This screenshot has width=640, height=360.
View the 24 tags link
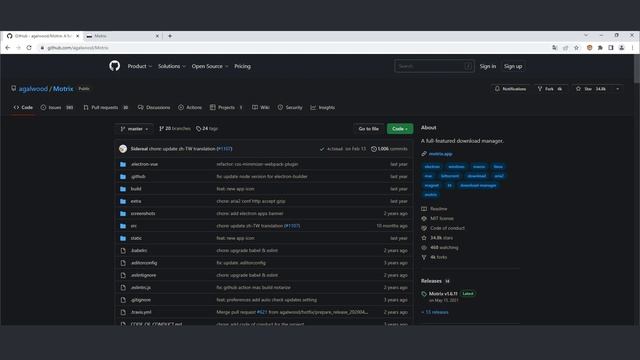tap(207, 129)
